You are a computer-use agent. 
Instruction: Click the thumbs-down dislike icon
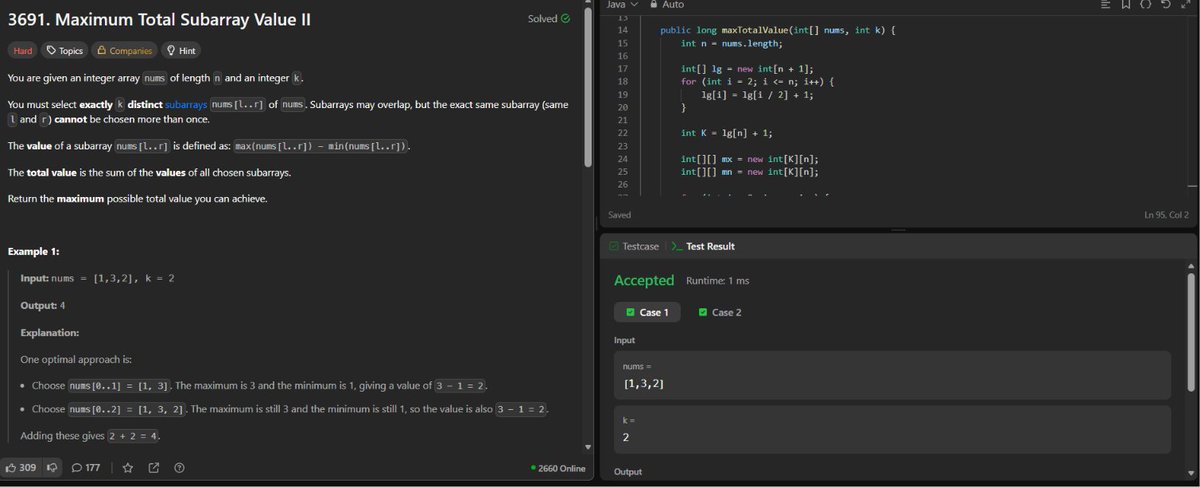point(52,468)
